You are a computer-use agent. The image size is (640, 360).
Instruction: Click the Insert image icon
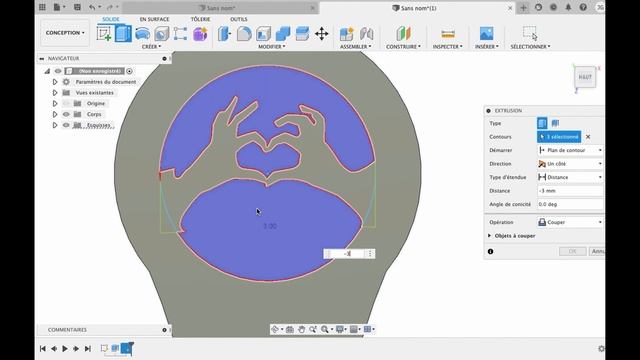(x=487, y=34)
